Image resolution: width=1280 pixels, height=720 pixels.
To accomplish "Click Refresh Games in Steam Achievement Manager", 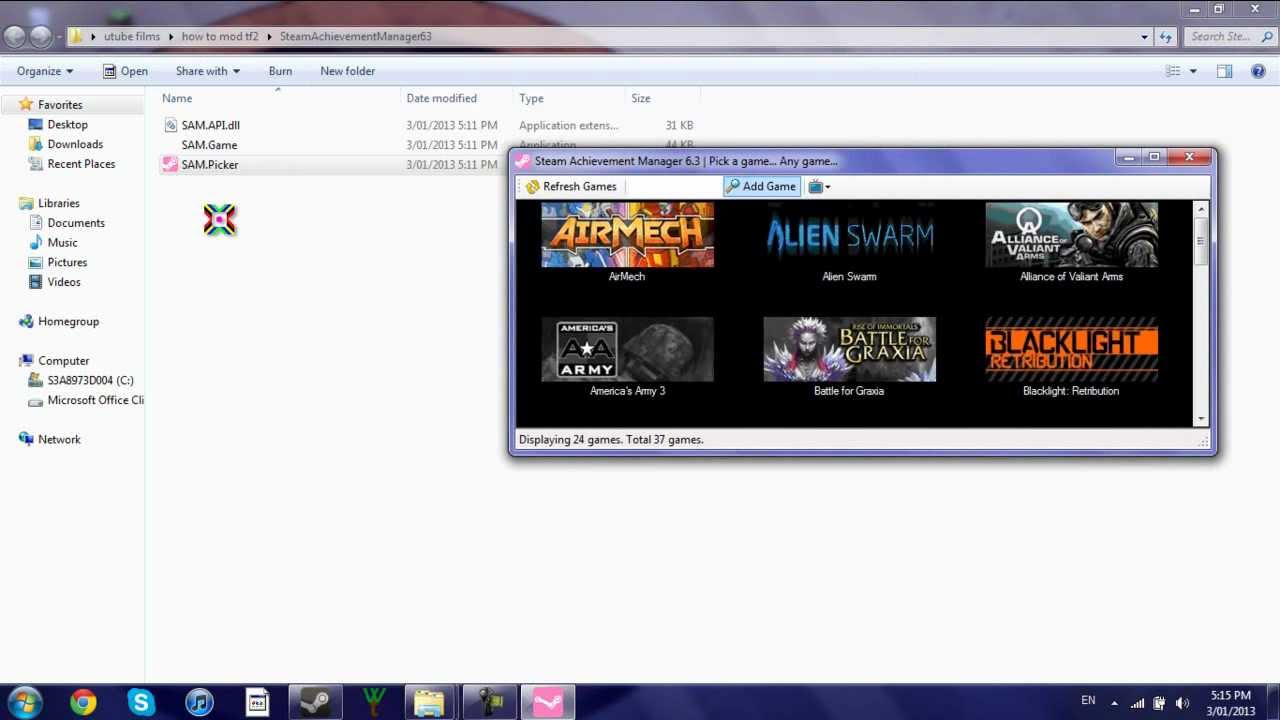I will coord(571,186).
